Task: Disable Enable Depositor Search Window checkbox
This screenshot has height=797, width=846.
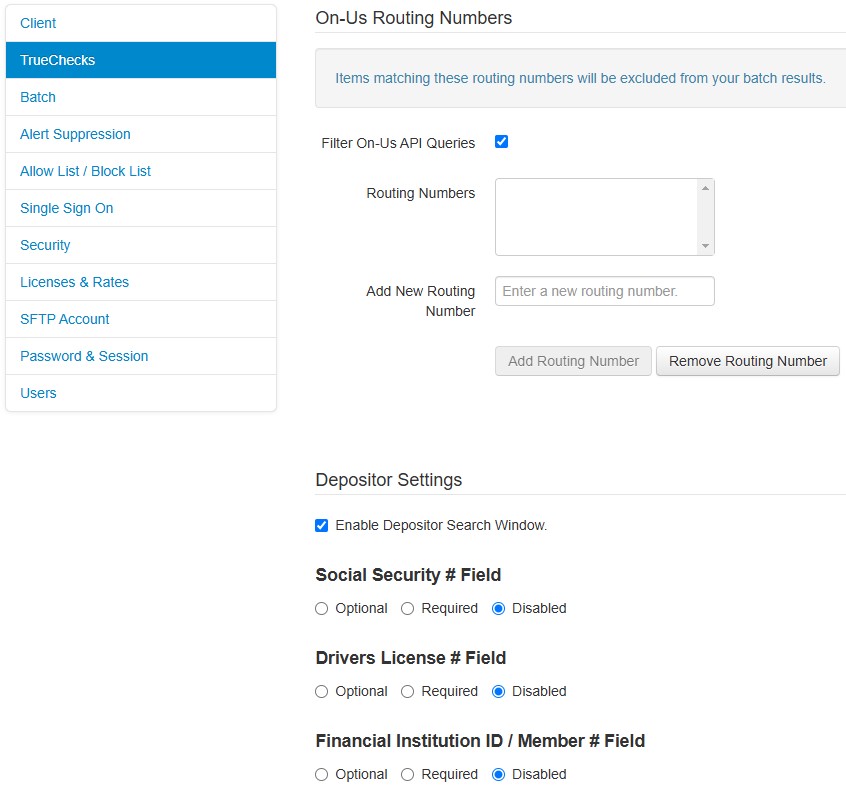Action: tap(322, 525)
